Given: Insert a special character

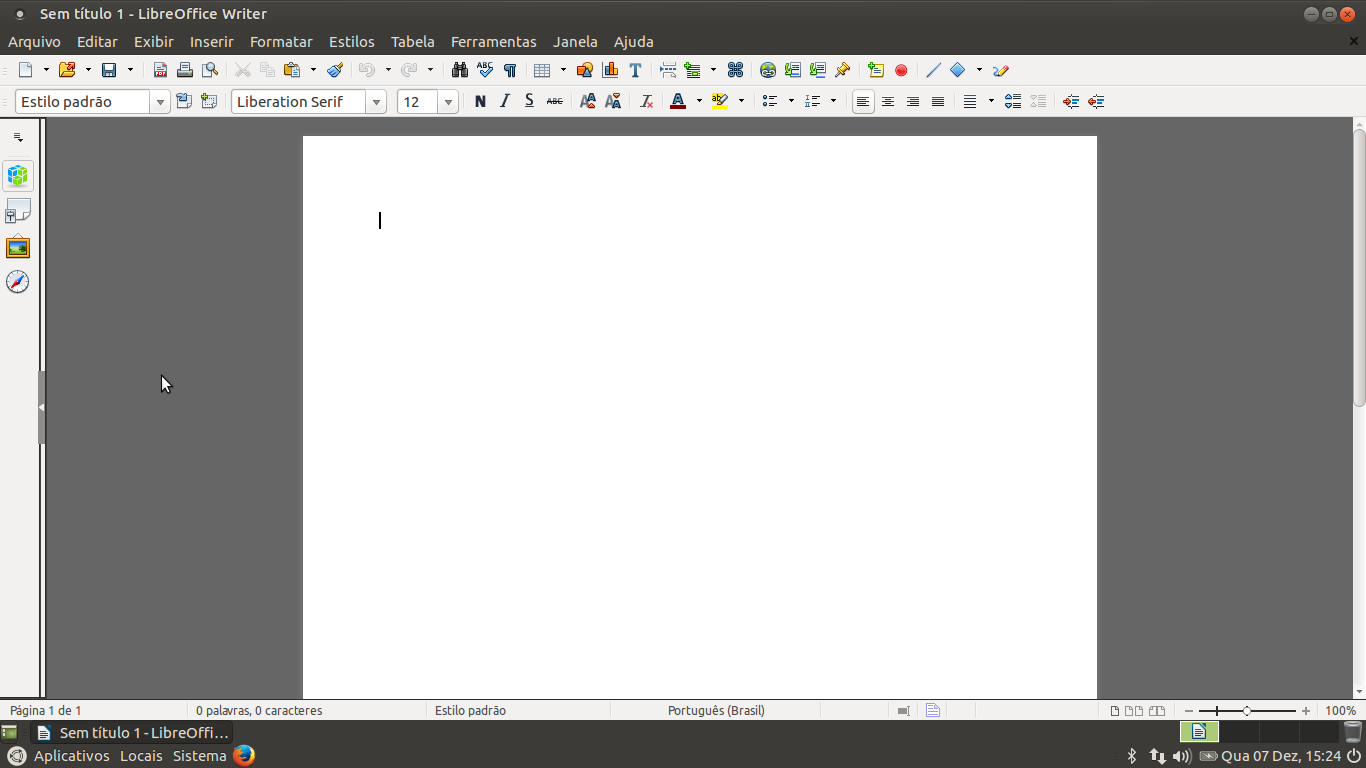Looking at the screenshot, I should tap(735, 70).
